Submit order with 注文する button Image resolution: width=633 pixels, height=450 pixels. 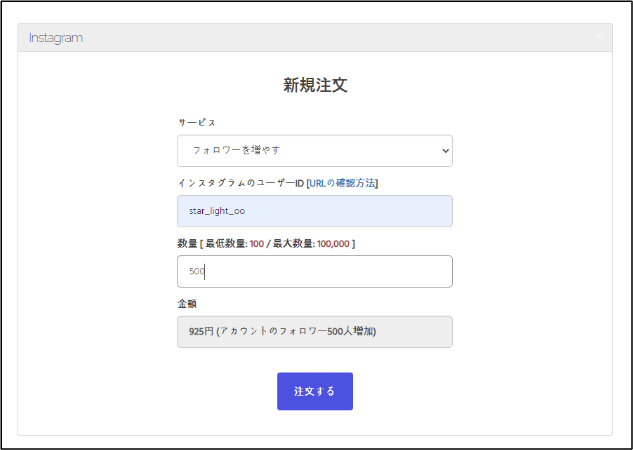pyautogui.click(x=315, y=391)
